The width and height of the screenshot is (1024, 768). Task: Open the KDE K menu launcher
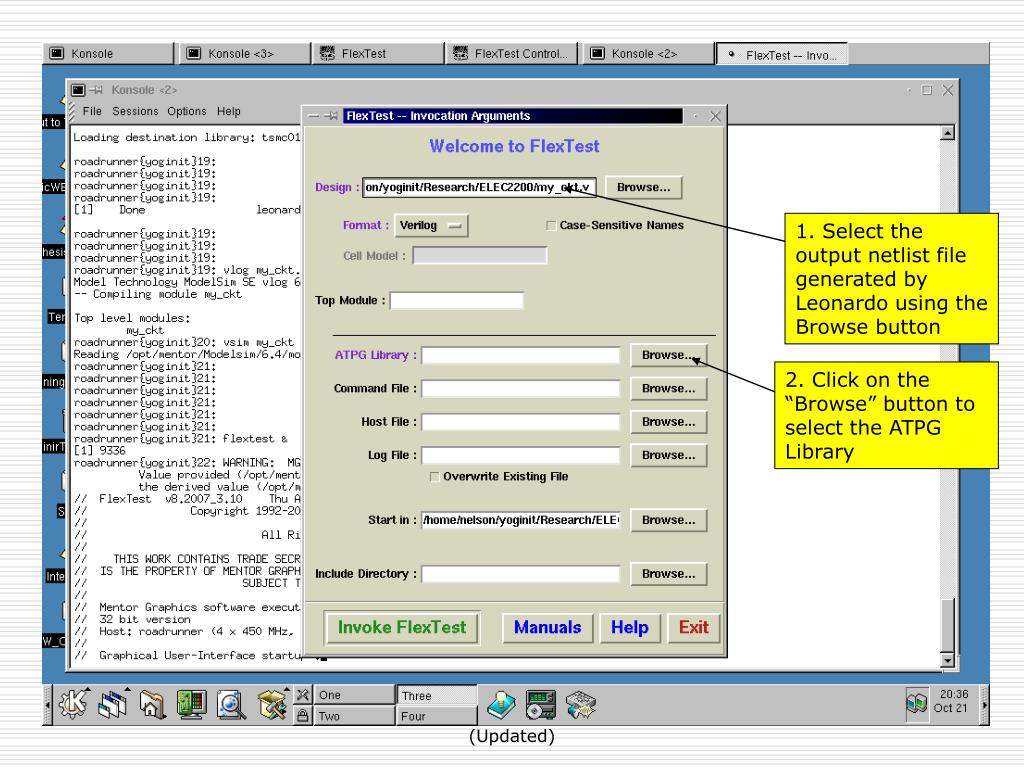[73, 704]
